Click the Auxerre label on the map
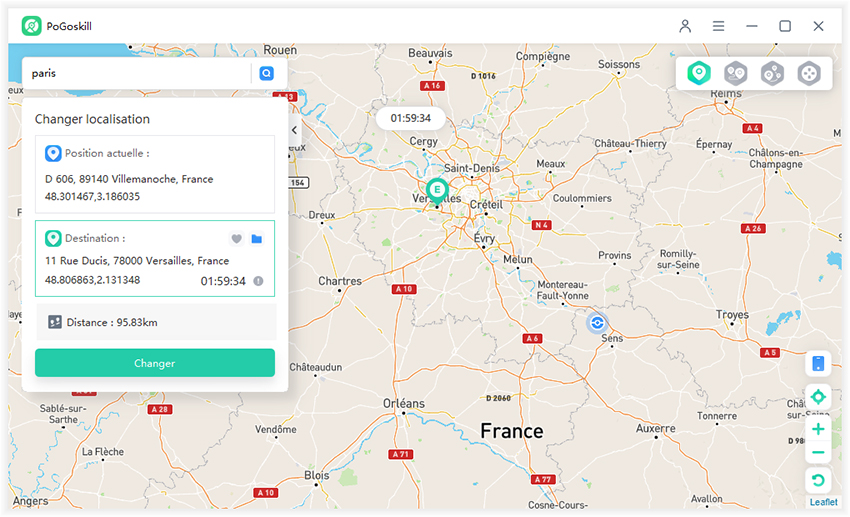The width and height of the screenshot is (850, 517). click(655, 428)
